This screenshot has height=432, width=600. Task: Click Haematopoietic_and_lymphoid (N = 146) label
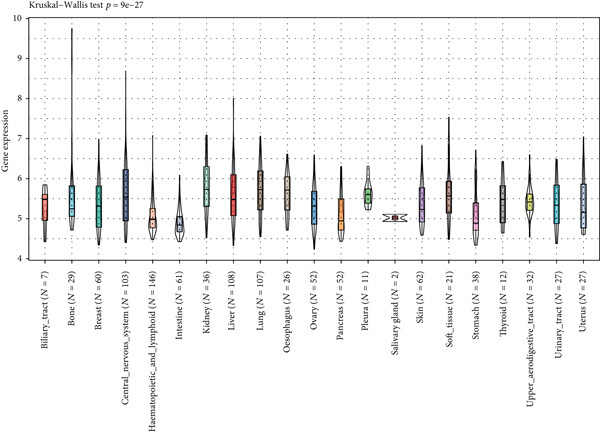(152, 352)
